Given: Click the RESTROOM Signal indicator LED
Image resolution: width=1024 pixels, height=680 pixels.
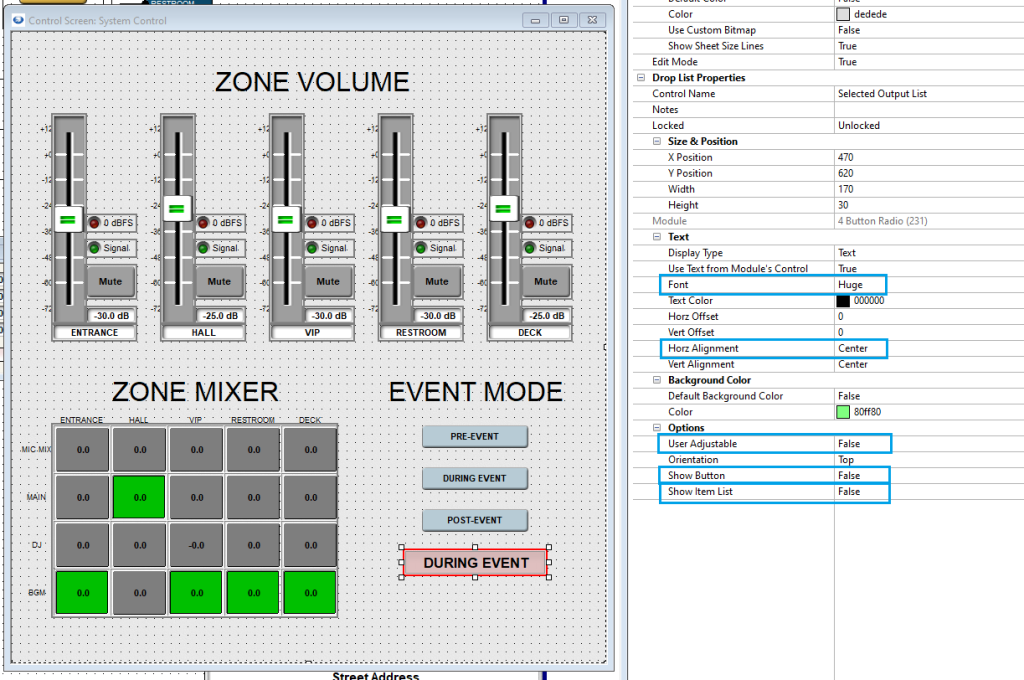Looking at the screenshot, I should tap(421, 248).
